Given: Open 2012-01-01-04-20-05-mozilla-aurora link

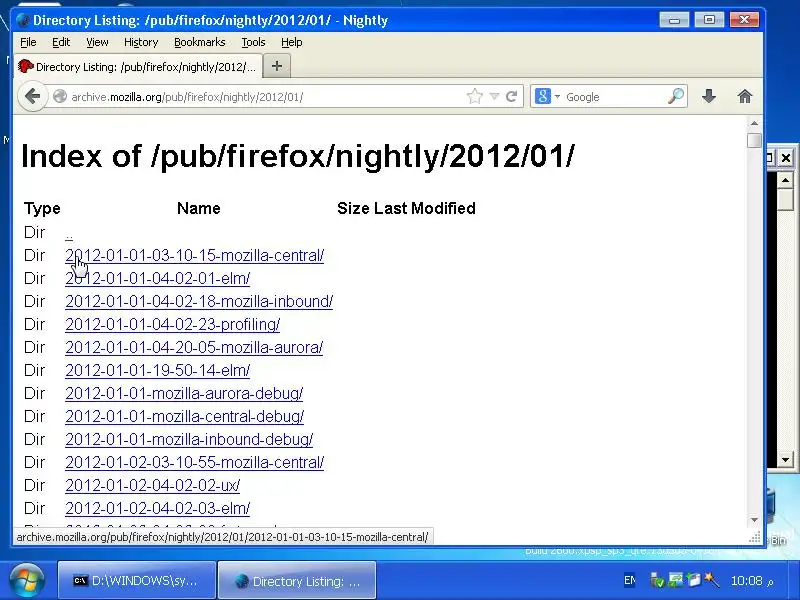Looking at the screenshot, I should click(x=194, y=347).
